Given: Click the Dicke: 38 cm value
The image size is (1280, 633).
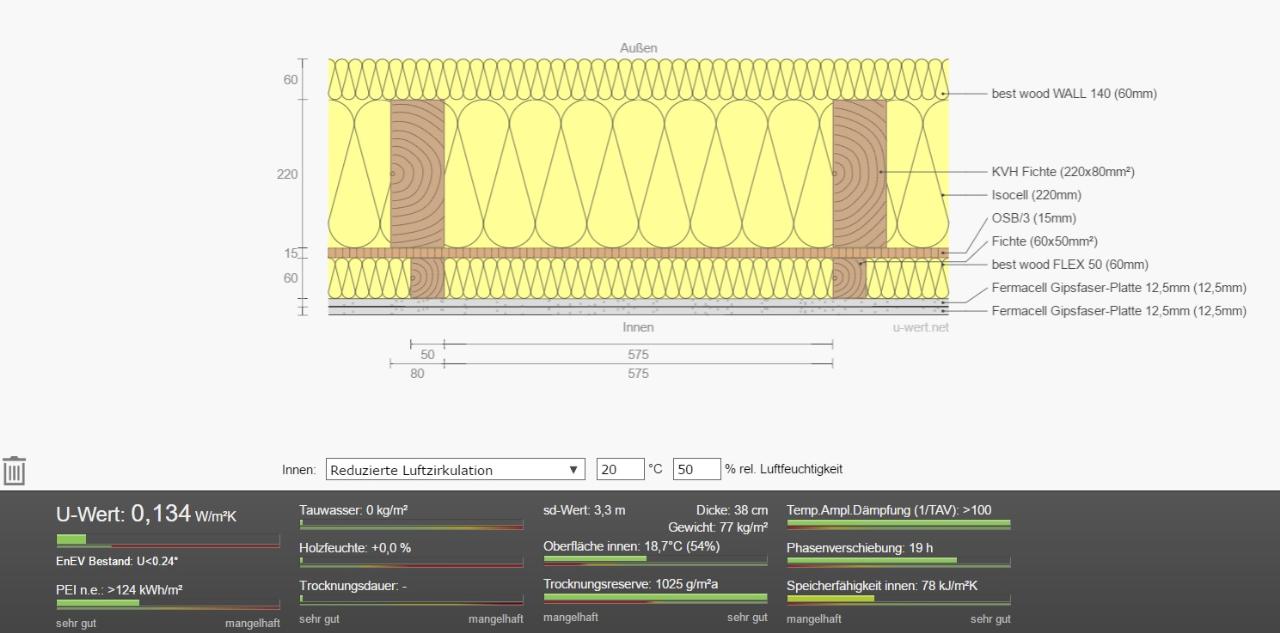Looking at the screenshot, I should [x=732, y=510].
